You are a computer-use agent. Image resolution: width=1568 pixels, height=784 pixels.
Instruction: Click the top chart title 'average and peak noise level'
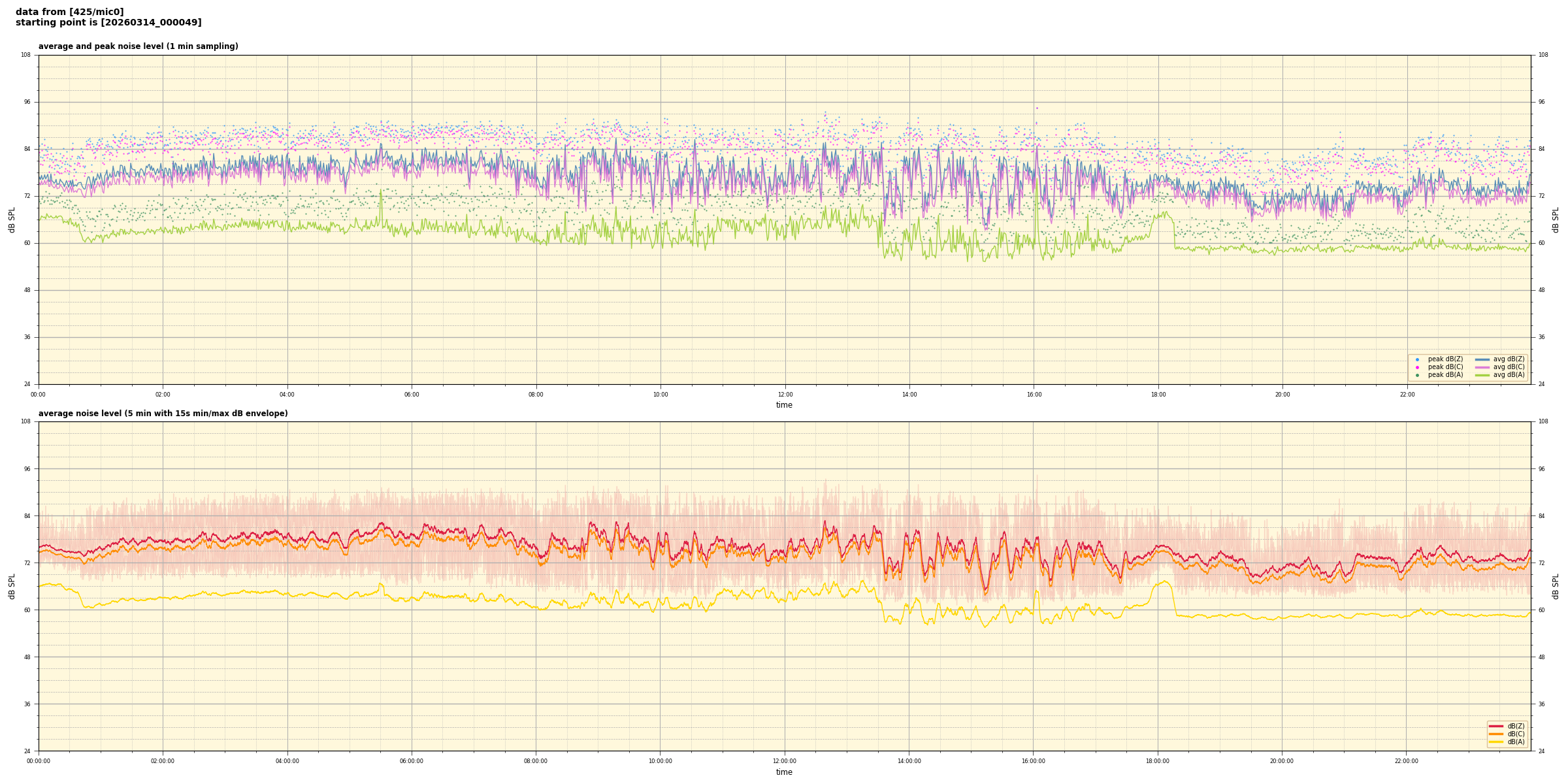(x=138, y=46)
